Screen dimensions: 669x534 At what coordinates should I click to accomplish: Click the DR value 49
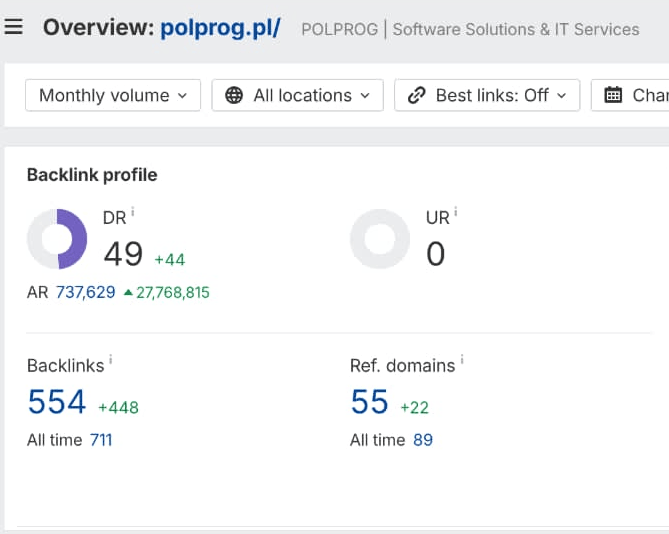tap(123, 254)
